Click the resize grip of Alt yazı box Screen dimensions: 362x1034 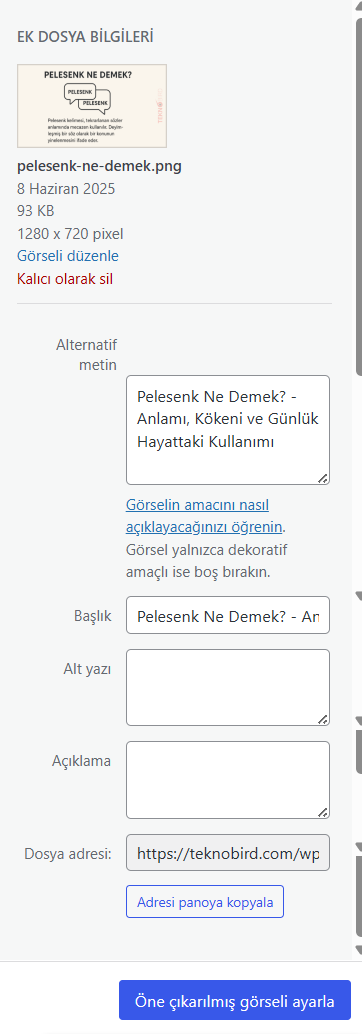(x=323, y=720)
